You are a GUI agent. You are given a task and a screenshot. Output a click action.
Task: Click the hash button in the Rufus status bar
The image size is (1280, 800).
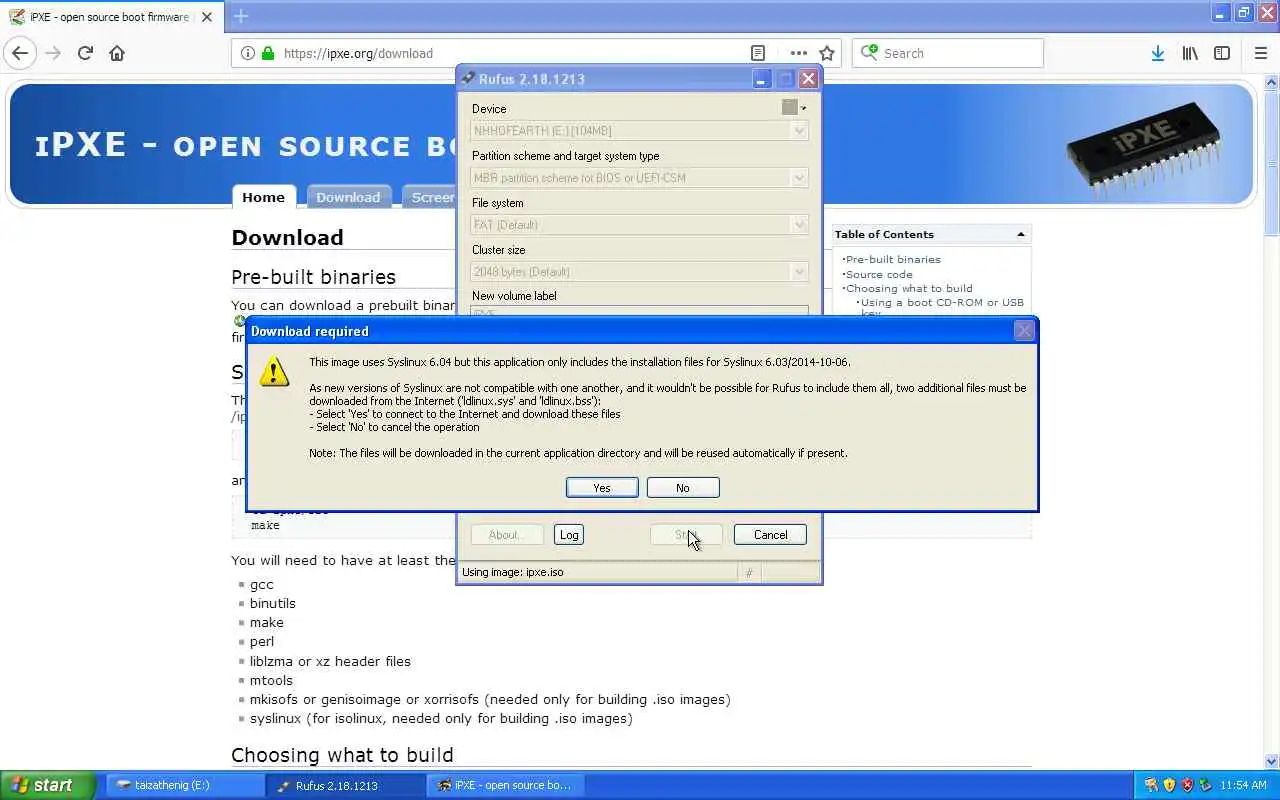tap(749, 572)
